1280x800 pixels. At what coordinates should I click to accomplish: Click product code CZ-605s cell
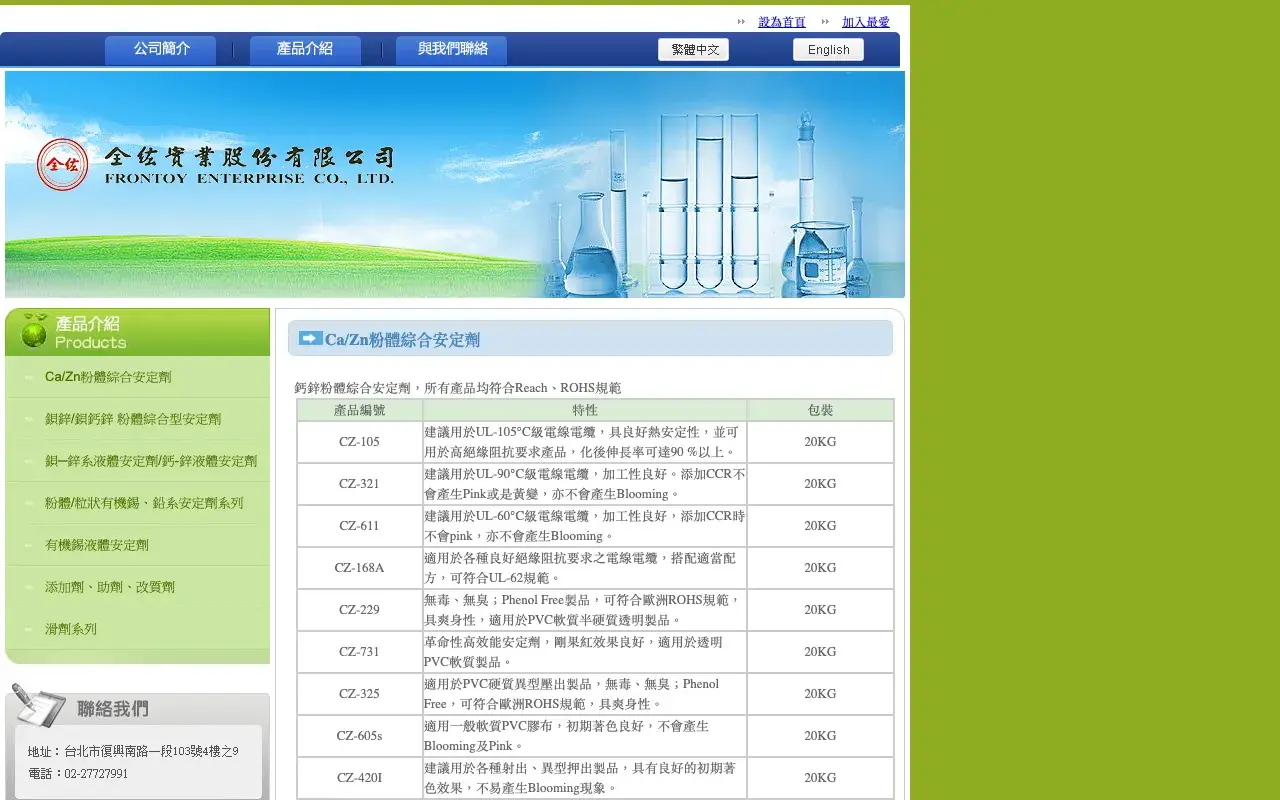359,736
